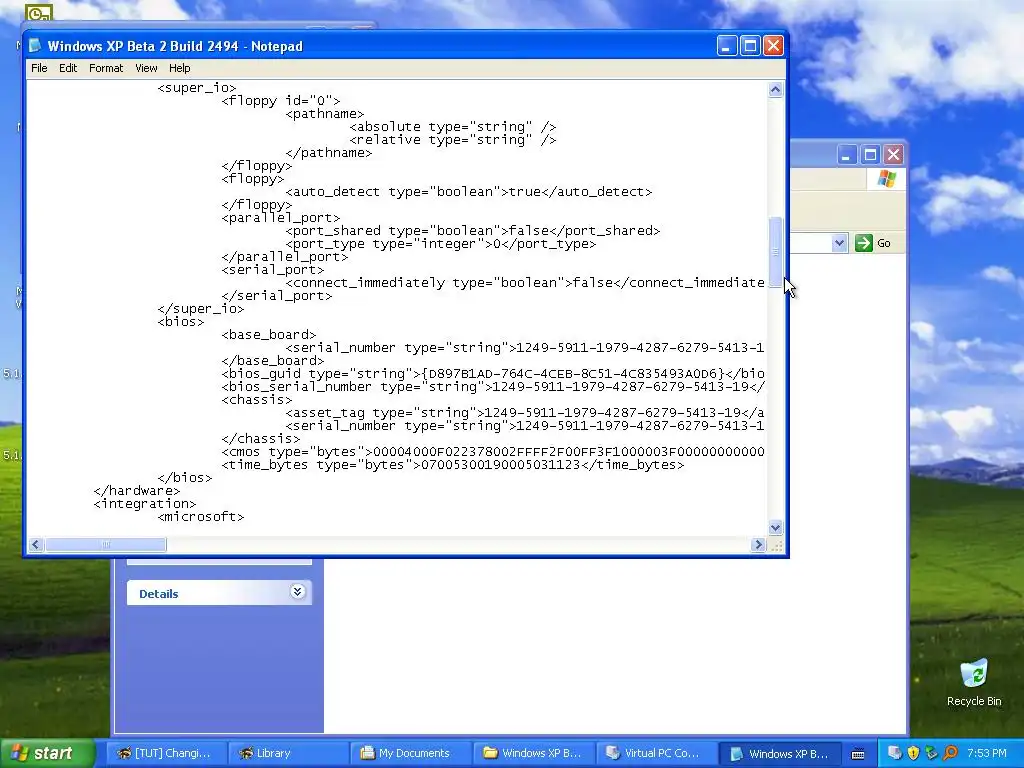Click the green arrow safely remove hardware tray icon
The width and height of the screenshot is (1024, 768).
click(x=932, y=753)
